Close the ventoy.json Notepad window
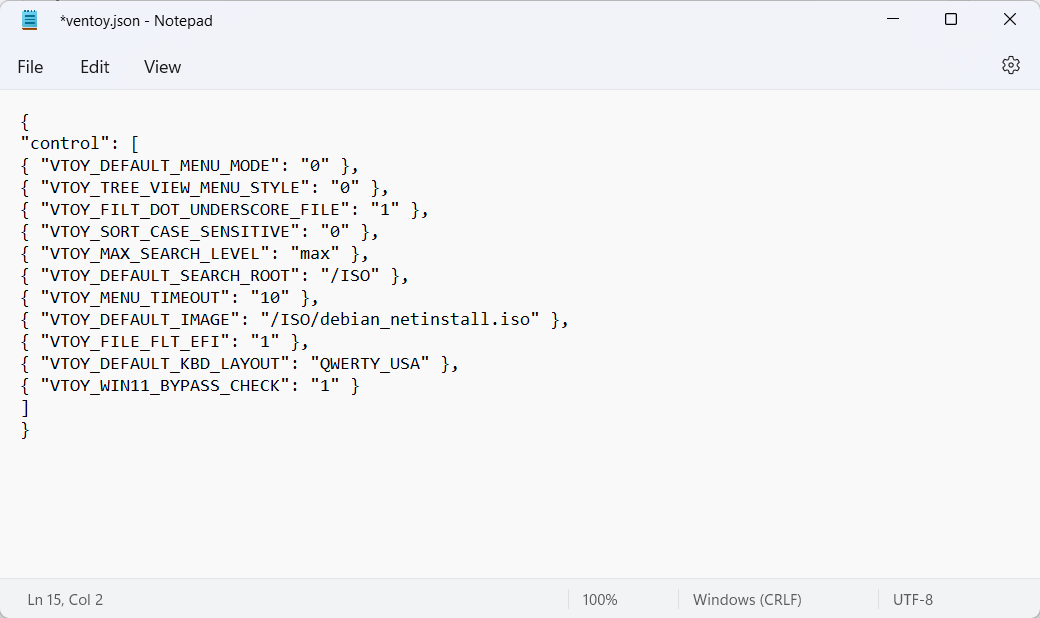 1010,20
